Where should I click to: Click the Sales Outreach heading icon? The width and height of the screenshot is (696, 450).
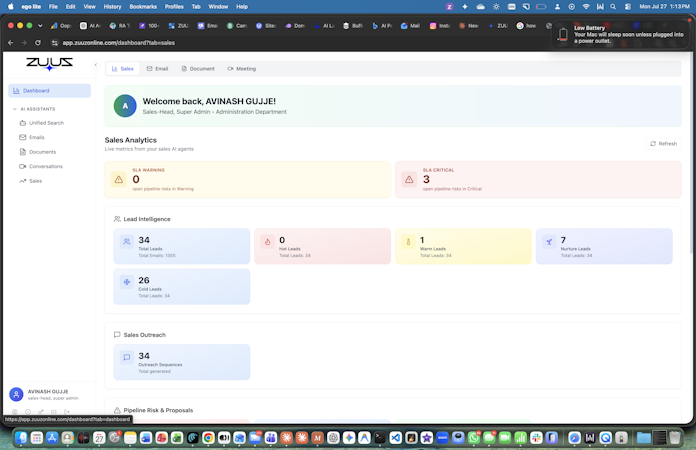[117, 335]
